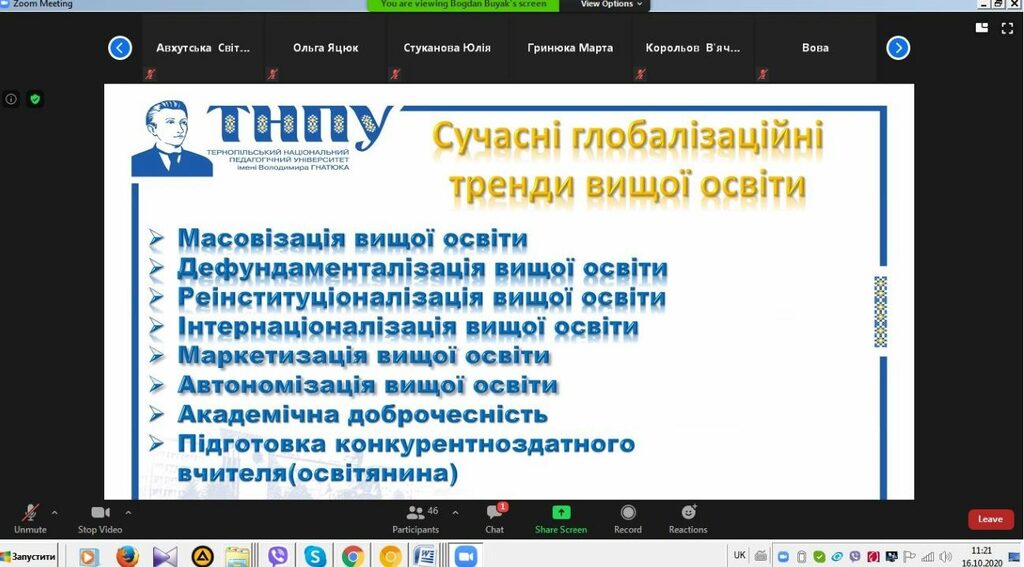Screen dimensions: 1024x567
Task: Stop the video camera
Action: point(100,513)
